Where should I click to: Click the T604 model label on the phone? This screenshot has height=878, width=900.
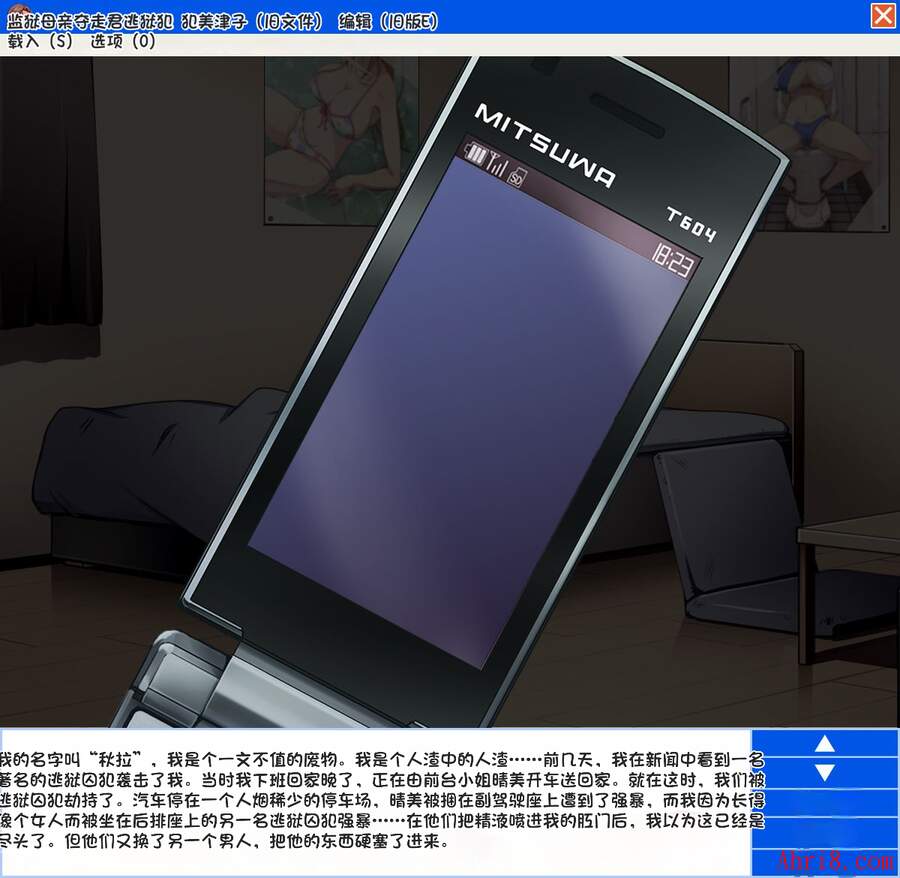coord(691,226)
